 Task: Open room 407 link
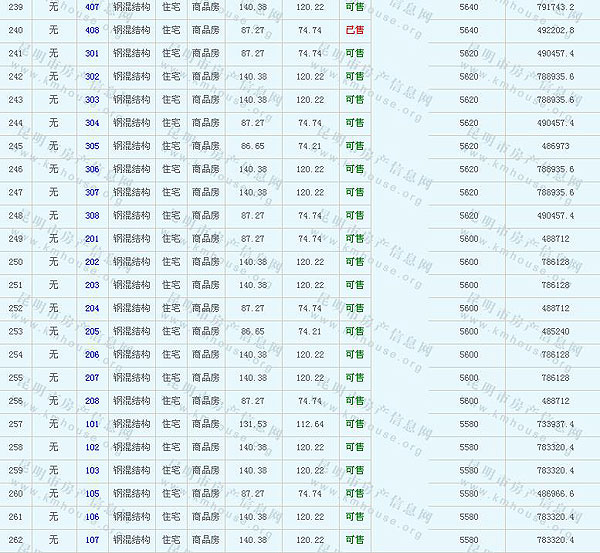coord(92,7)
